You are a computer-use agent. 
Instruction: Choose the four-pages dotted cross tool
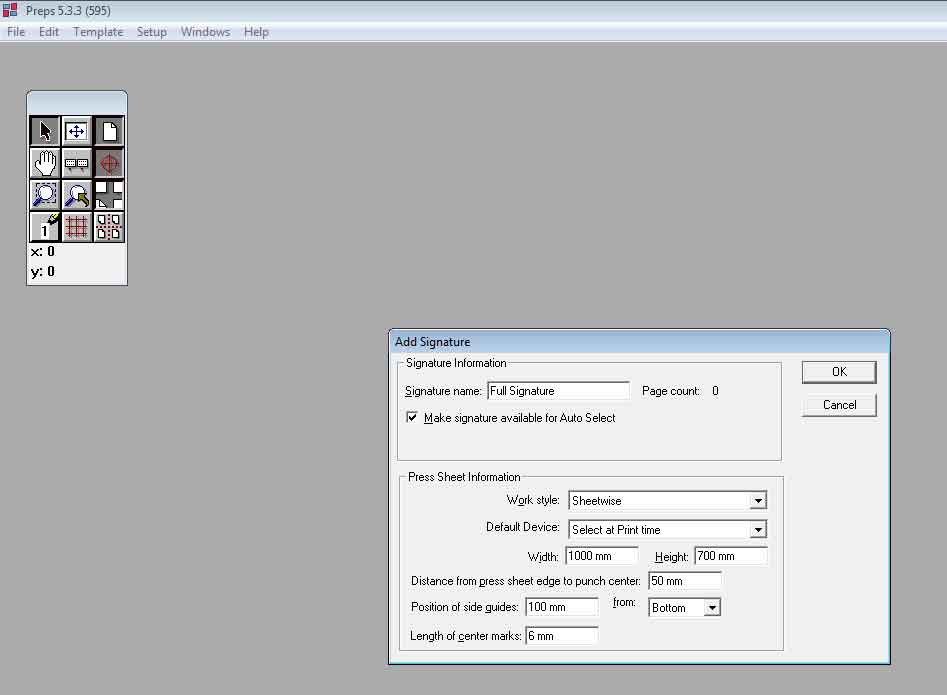click(109, 227)
